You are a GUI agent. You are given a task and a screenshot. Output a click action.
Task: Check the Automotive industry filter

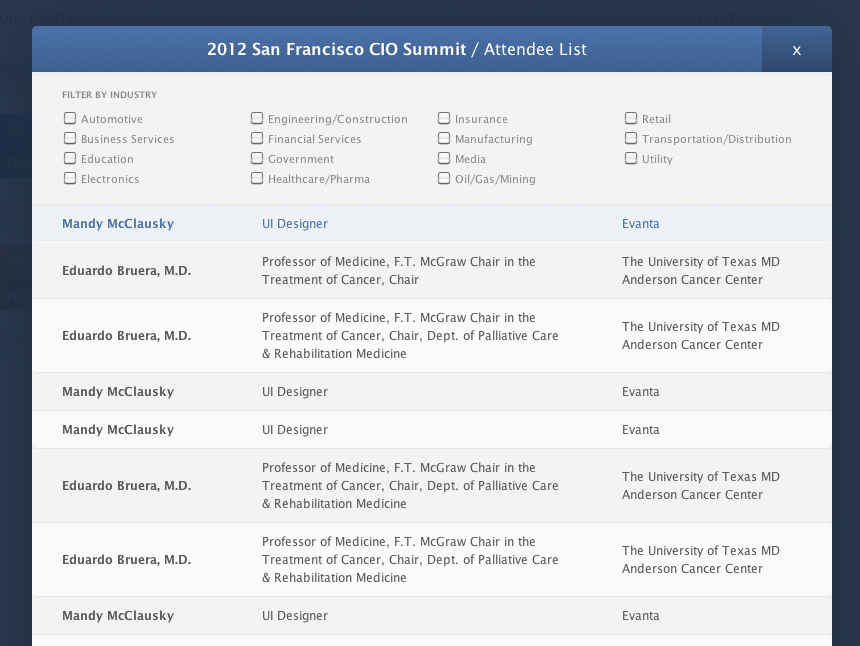(70, 118)
